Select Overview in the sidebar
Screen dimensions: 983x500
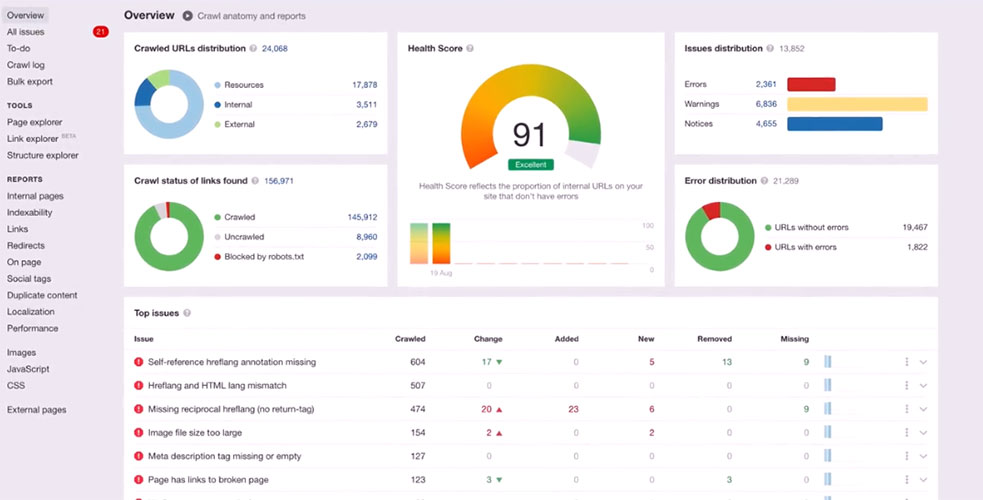tap(26, 15)
